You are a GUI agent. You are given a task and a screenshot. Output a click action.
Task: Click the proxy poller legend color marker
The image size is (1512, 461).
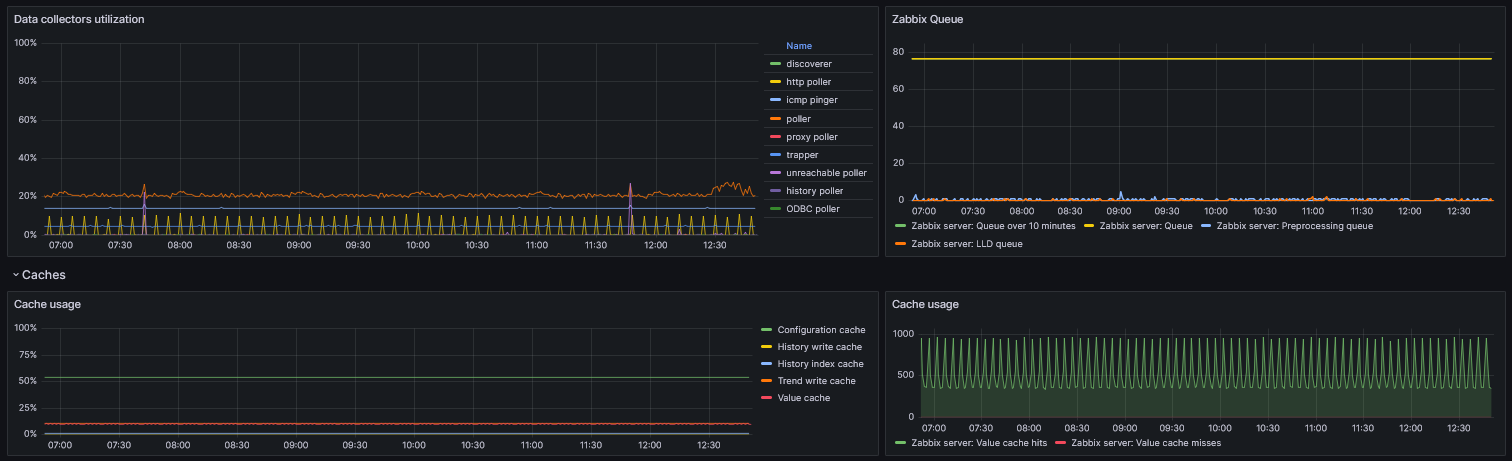(x=774, y=137)
